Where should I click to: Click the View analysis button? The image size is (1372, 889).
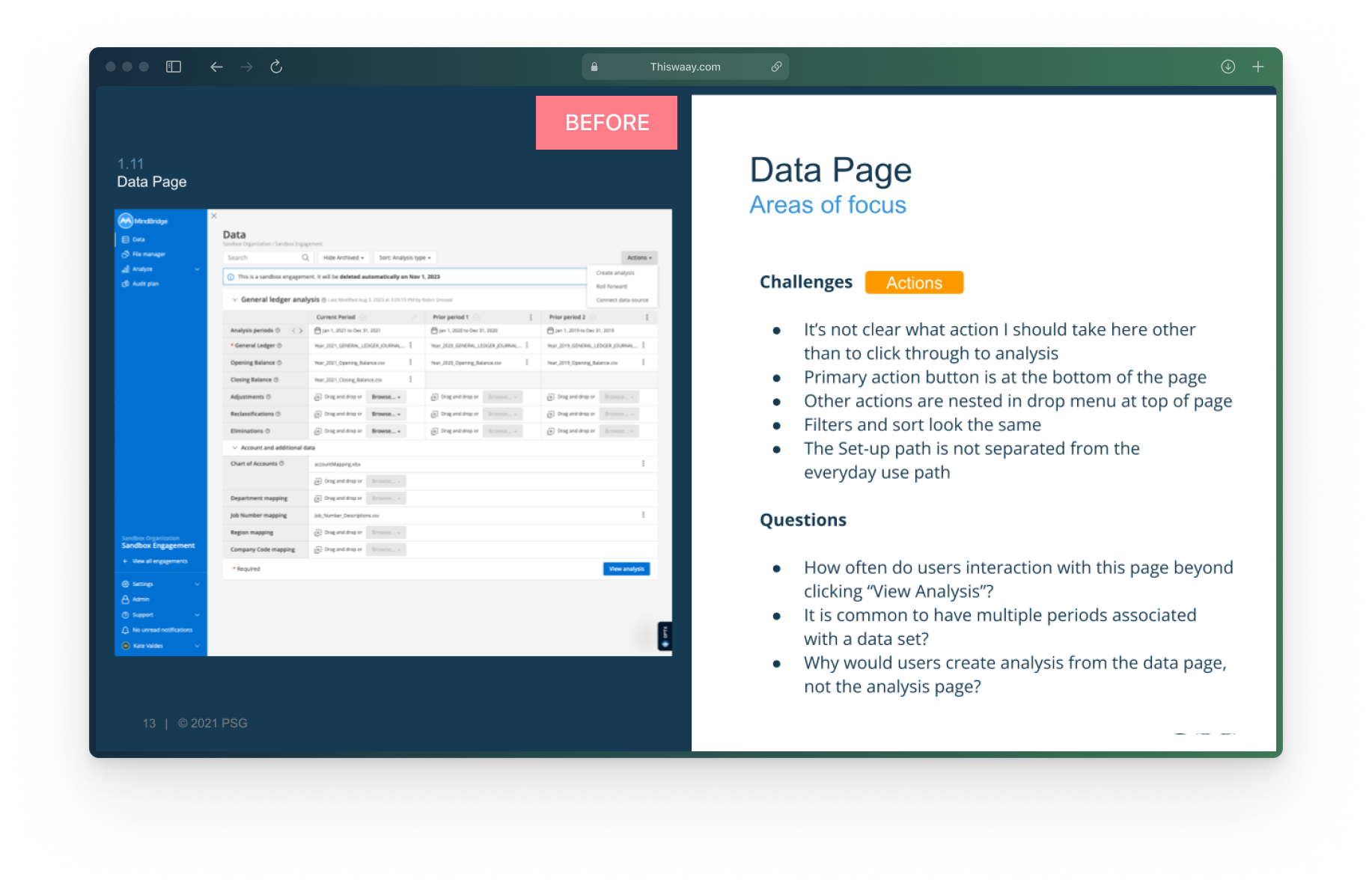pos(626,569)
